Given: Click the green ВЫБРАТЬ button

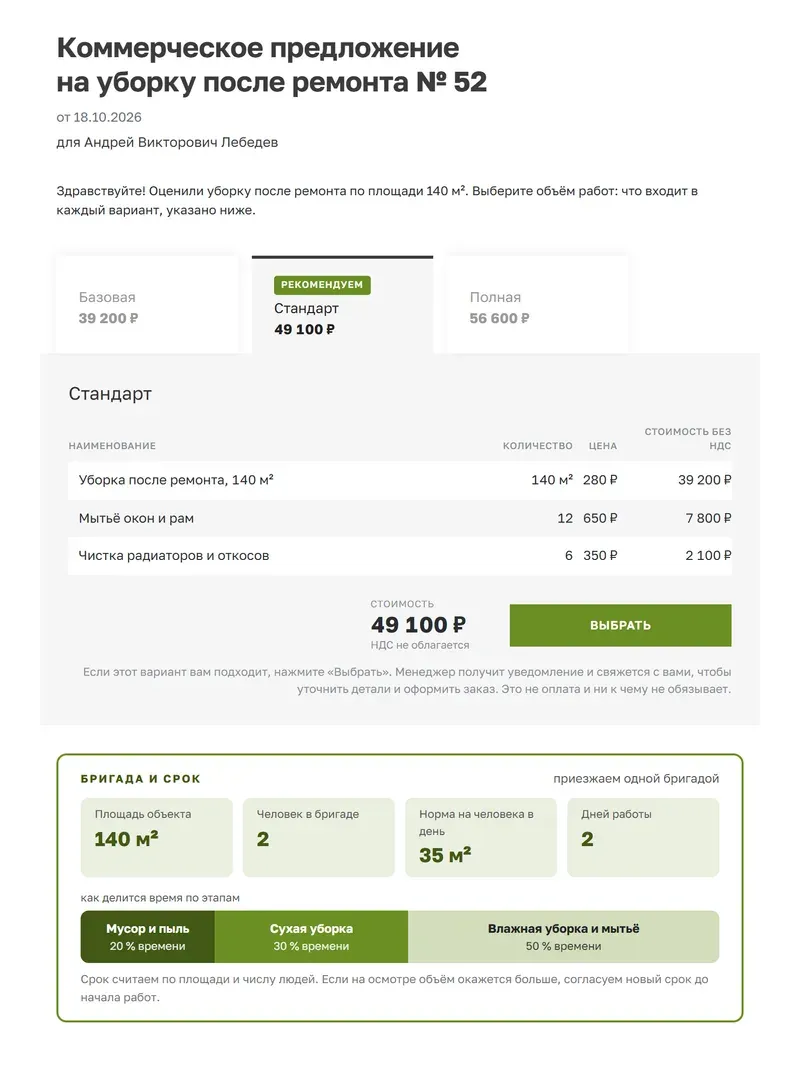Looking at the screenshot, I should (621, 625).
